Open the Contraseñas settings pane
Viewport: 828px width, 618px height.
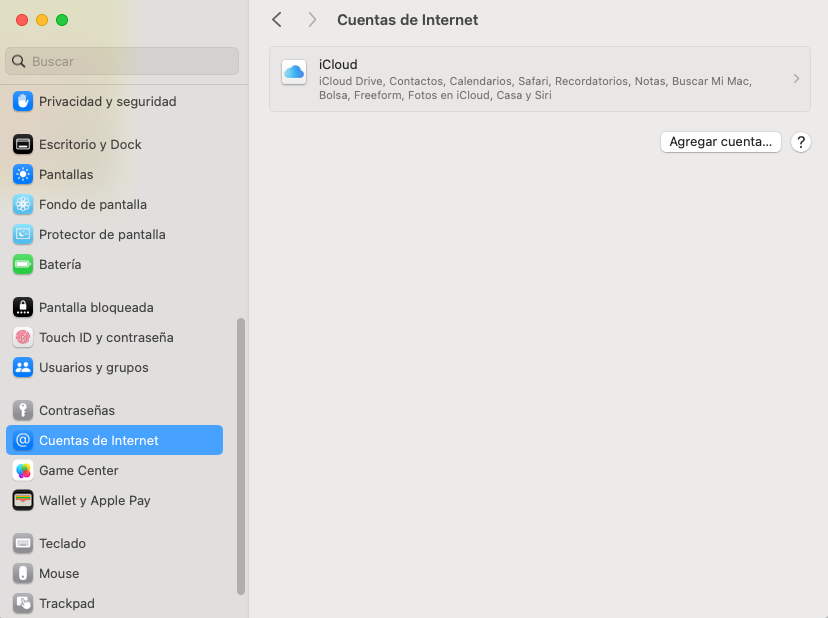[76, 410]
